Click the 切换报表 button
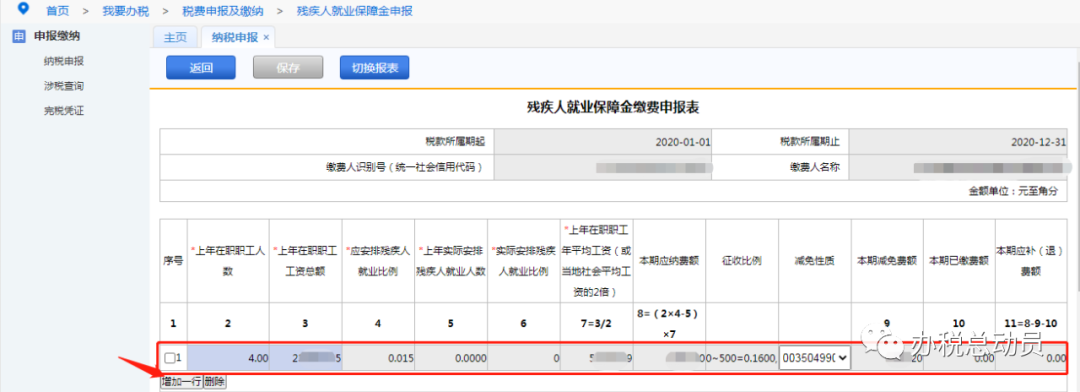Screen dimensions: 1080x392 click(375, 68)
